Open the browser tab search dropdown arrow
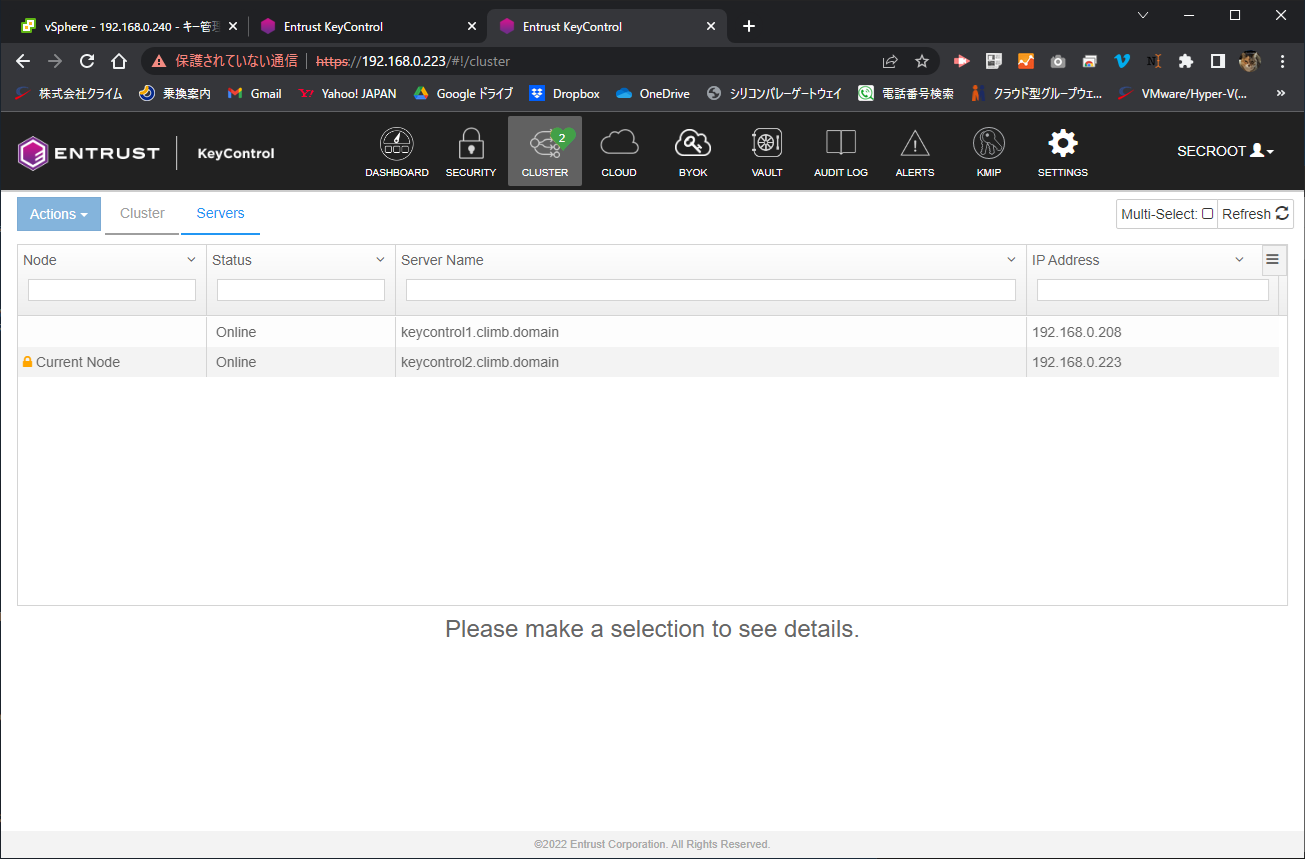1305x859 pixels. pos(1144,14)
